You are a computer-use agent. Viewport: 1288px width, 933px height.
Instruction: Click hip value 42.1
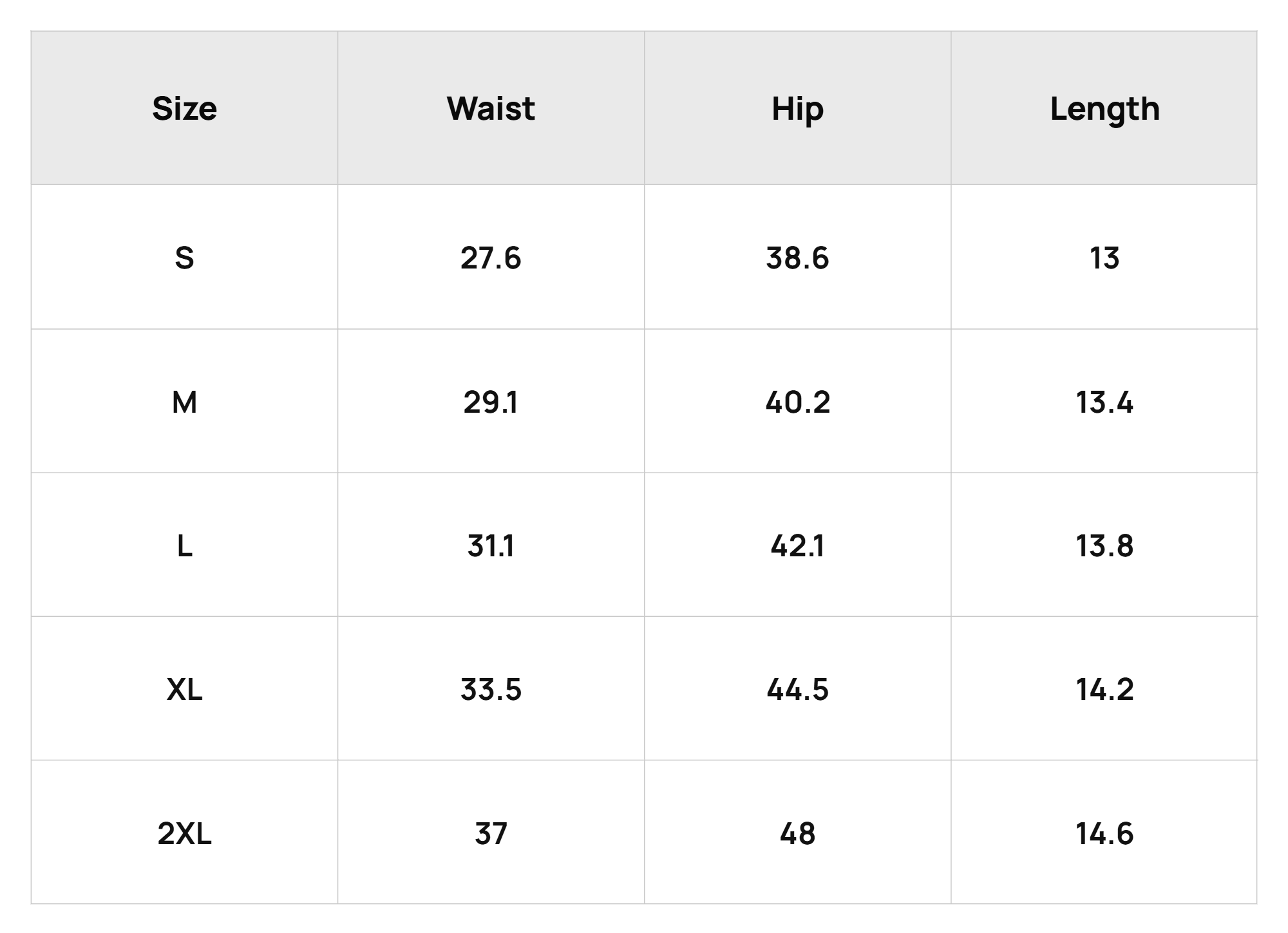[x=797, y=545]
